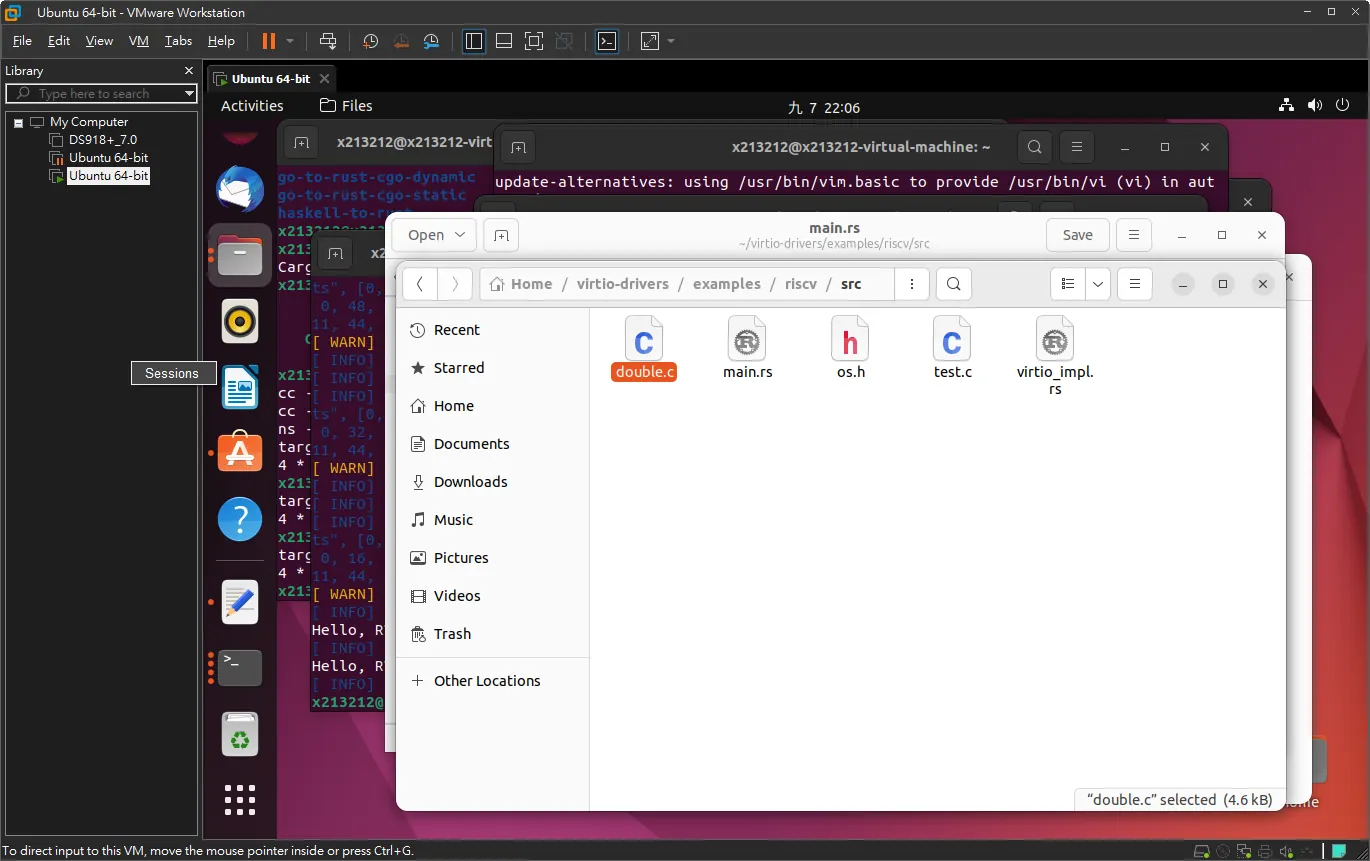Open LibreOffice Writer from the dock

240,387
